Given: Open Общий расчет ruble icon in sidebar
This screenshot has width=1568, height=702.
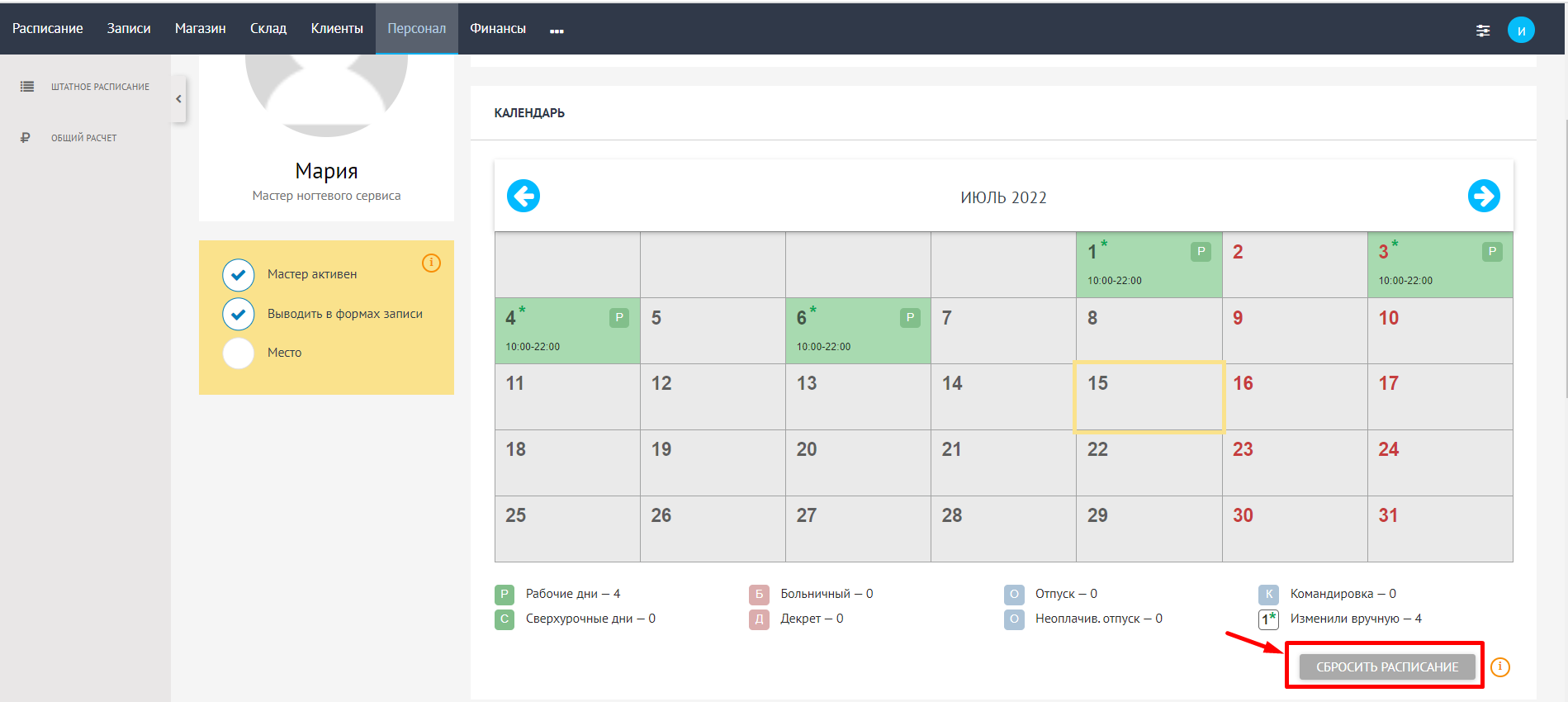Looking at the screenshot, I should (x=26, y=138).
